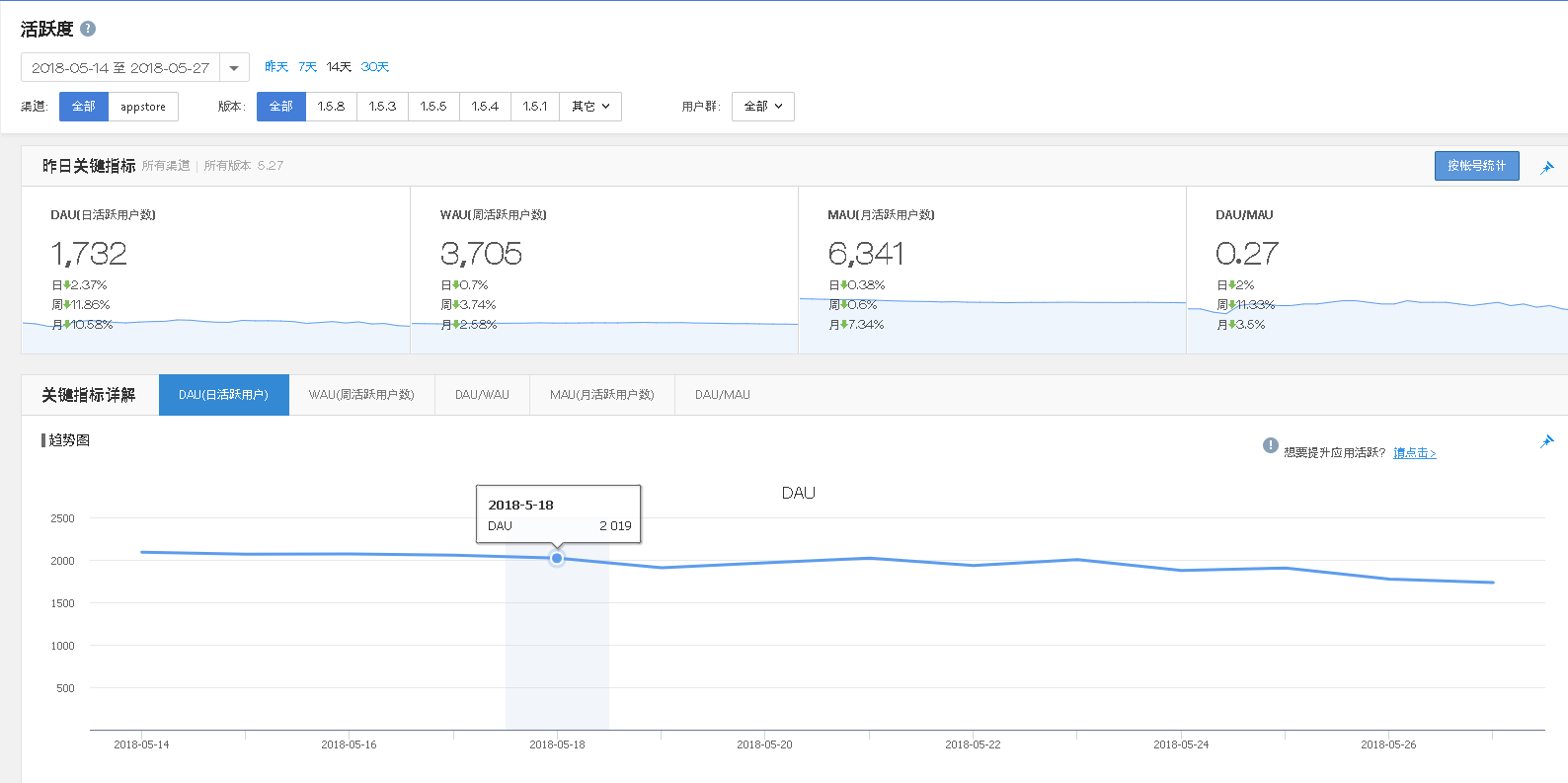
Task: Choose the 30天 quick range link
Action: (x=375, y=67)
